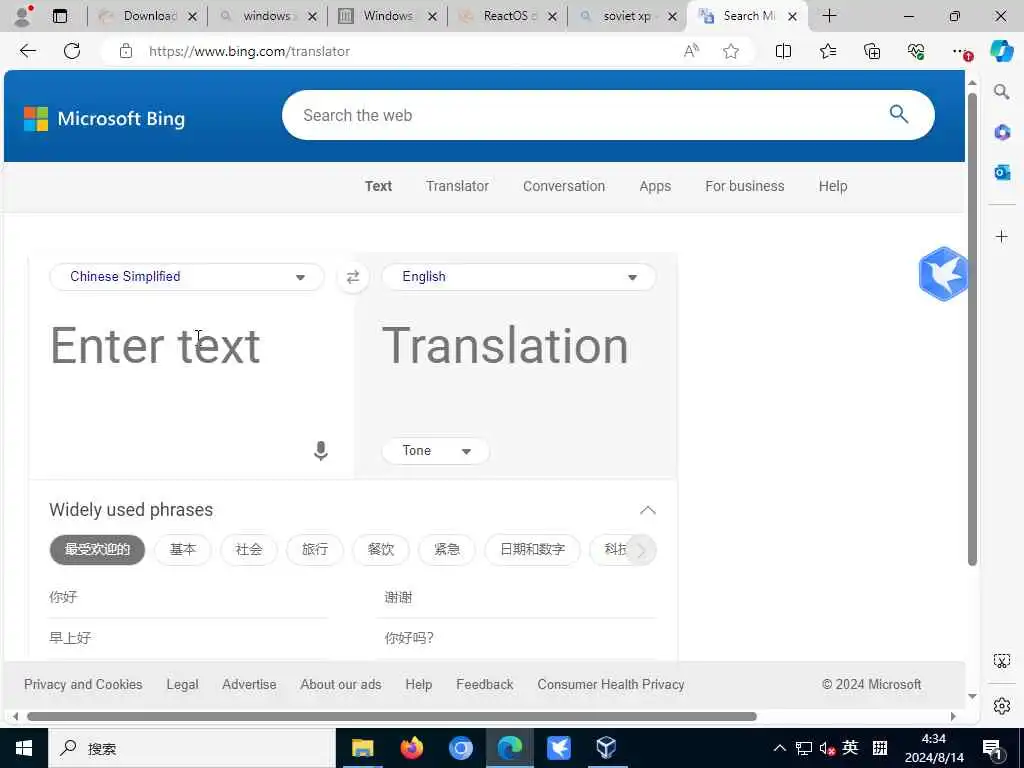Click the Search the web box
This screenshot has width=1024, height=768.
click(x=588, y=115)
